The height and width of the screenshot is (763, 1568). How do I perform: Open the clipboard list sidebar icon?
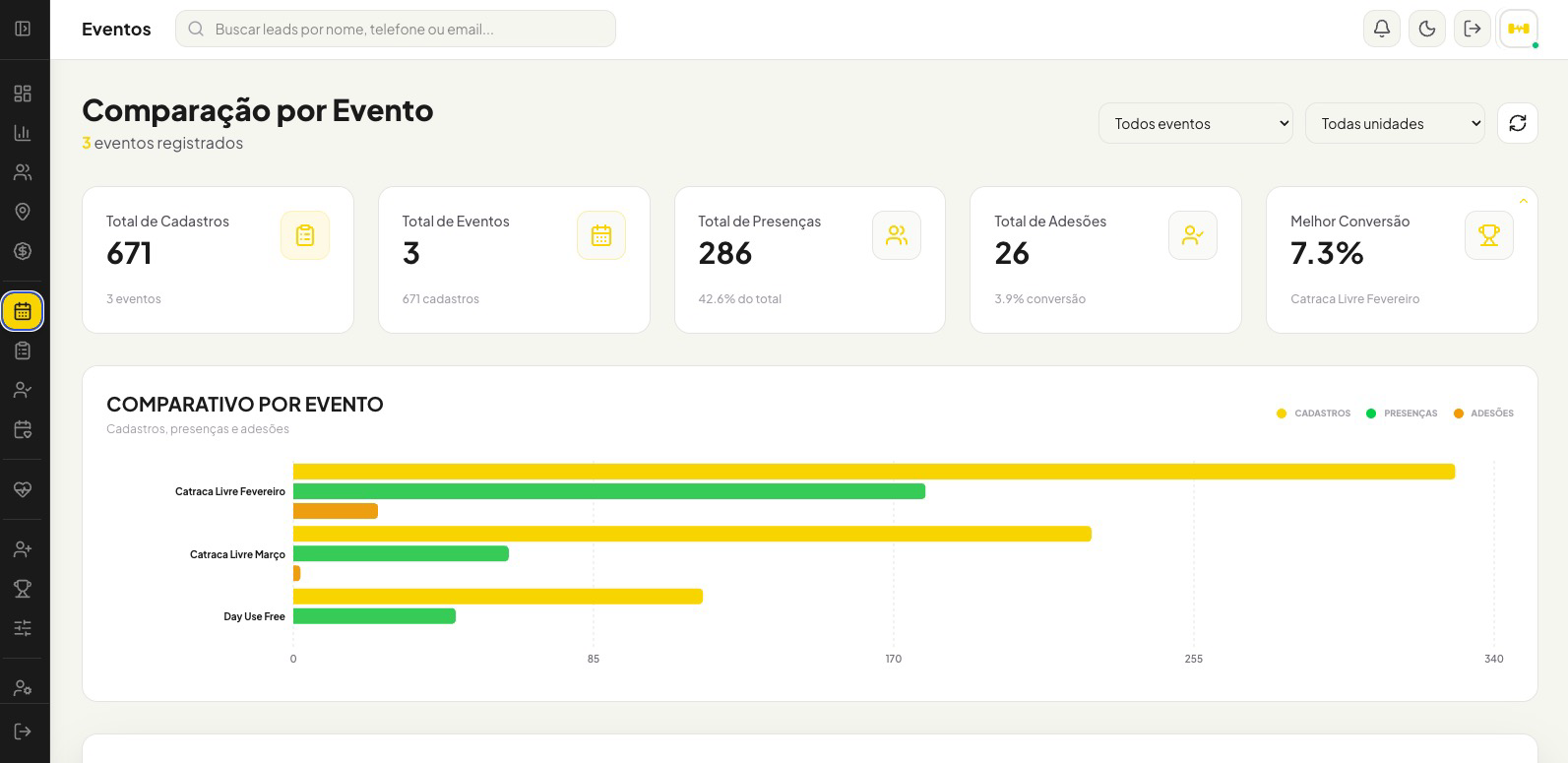[23, 350]
